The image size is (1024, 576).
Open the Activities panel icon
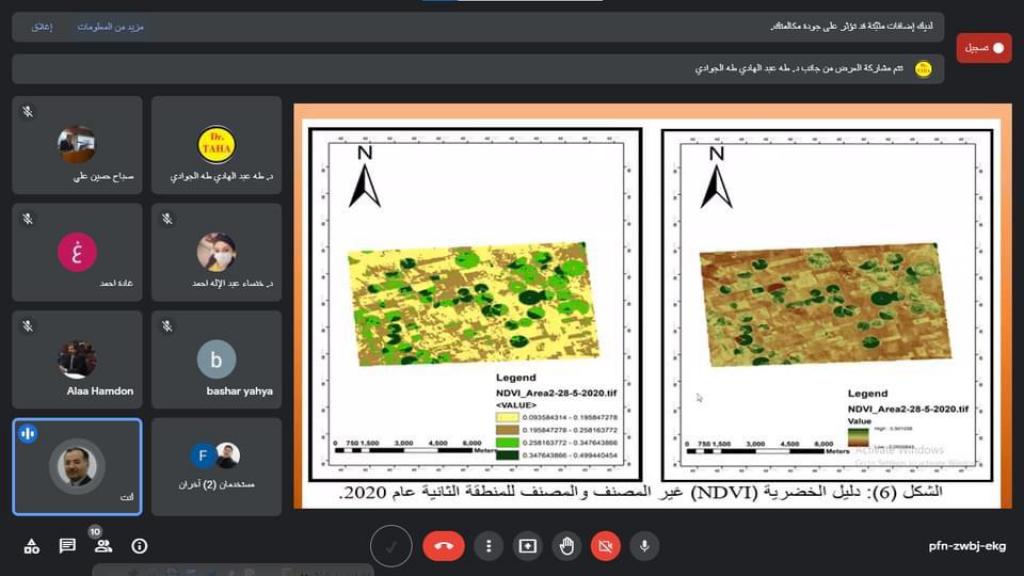(32, 546)
